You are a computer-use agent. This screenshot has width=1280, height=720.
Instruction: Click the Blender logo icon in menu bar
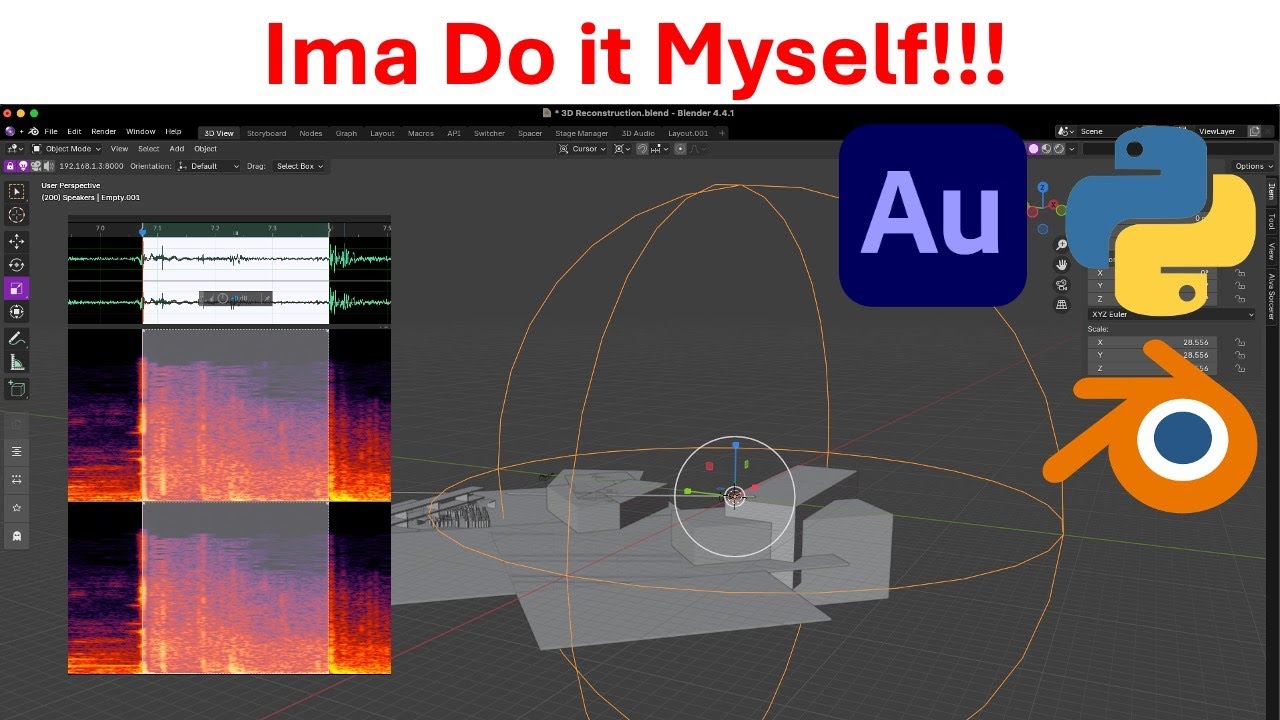click(x=33, y=131)
